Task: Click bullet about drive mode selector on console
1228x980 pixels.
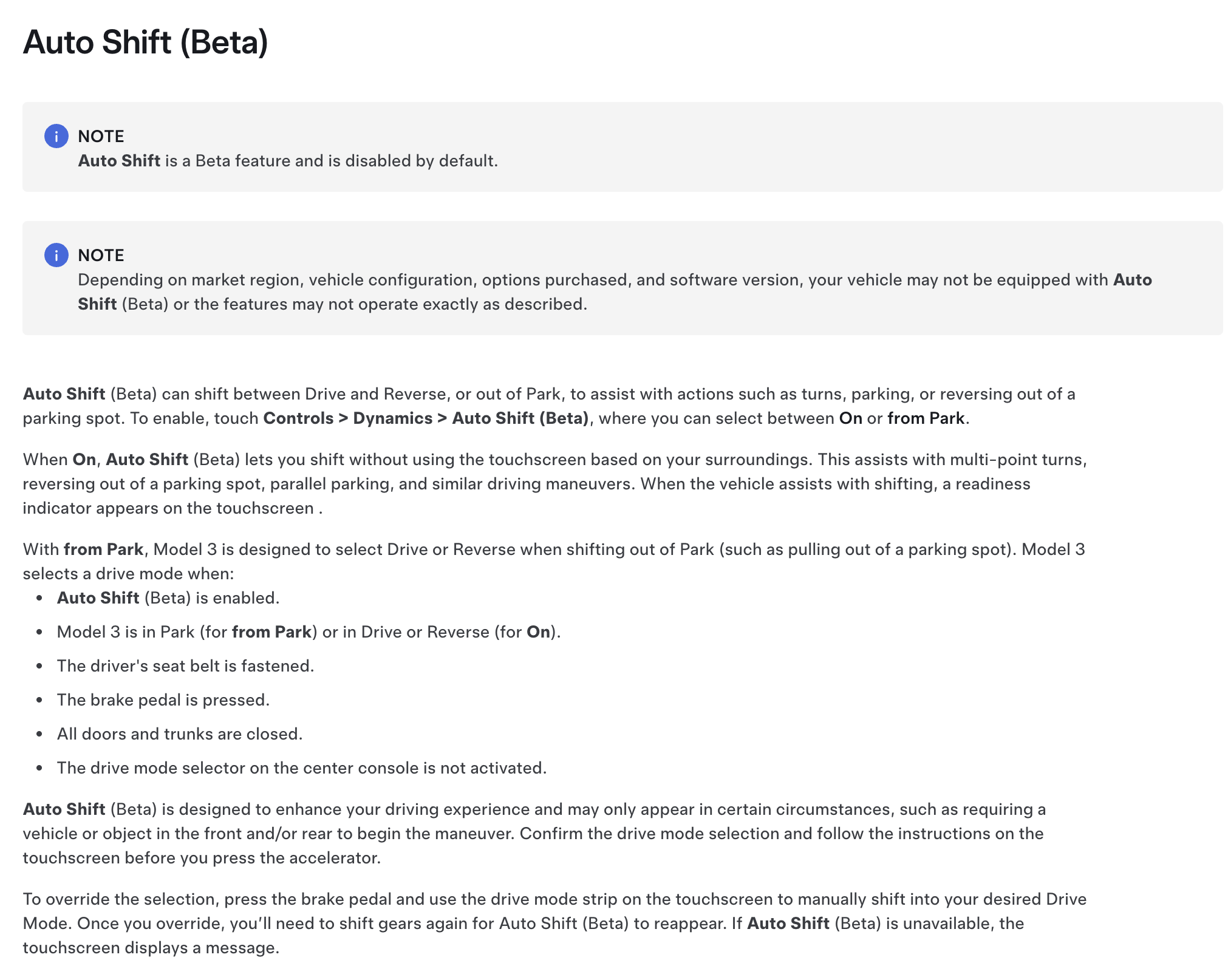Action: (x=302, y=768)
